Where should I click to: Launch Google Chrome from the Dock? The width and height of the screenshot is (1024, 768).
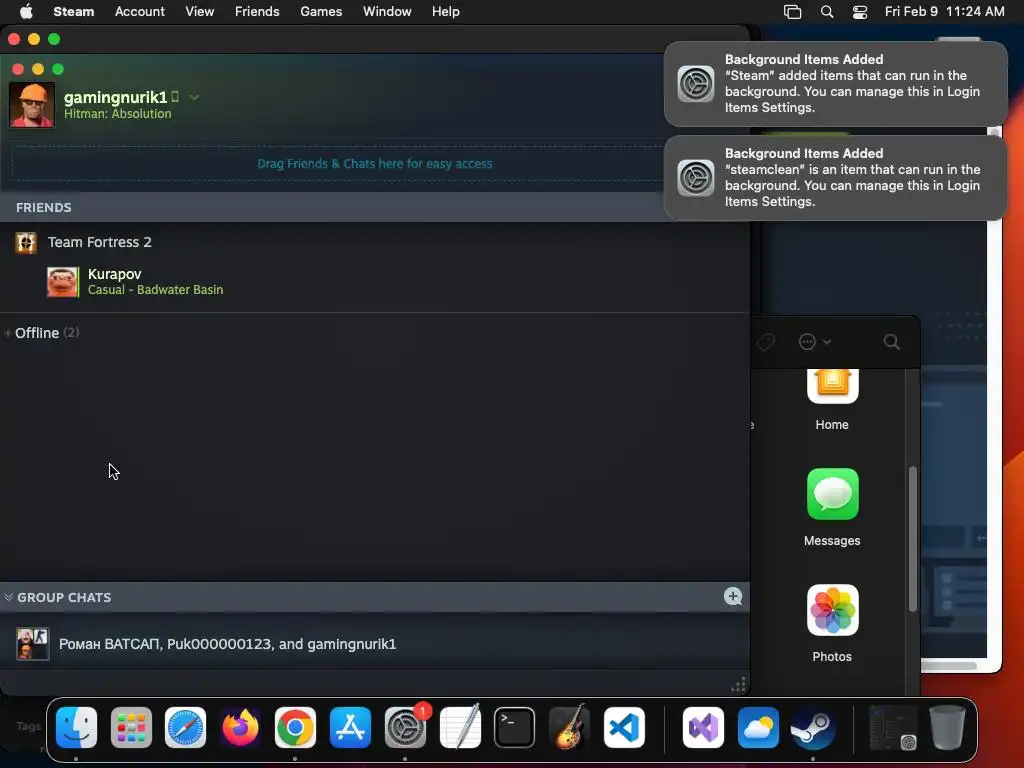click(x=295, y=728)
